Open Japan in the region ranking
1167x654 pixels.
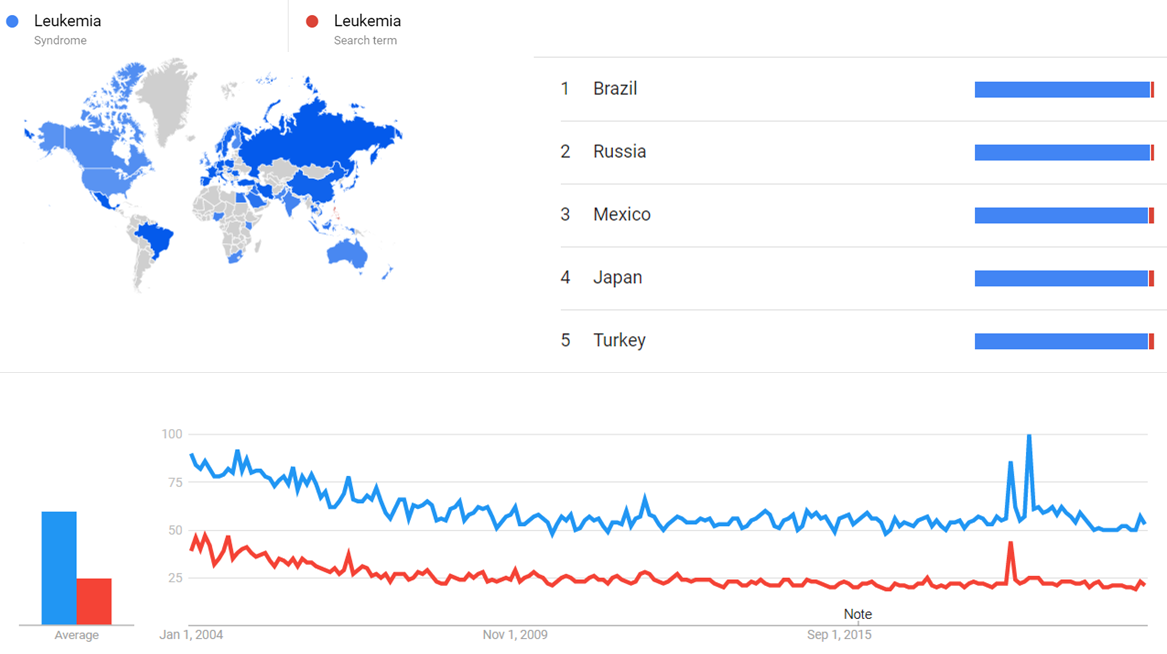(x=617, y=278)
